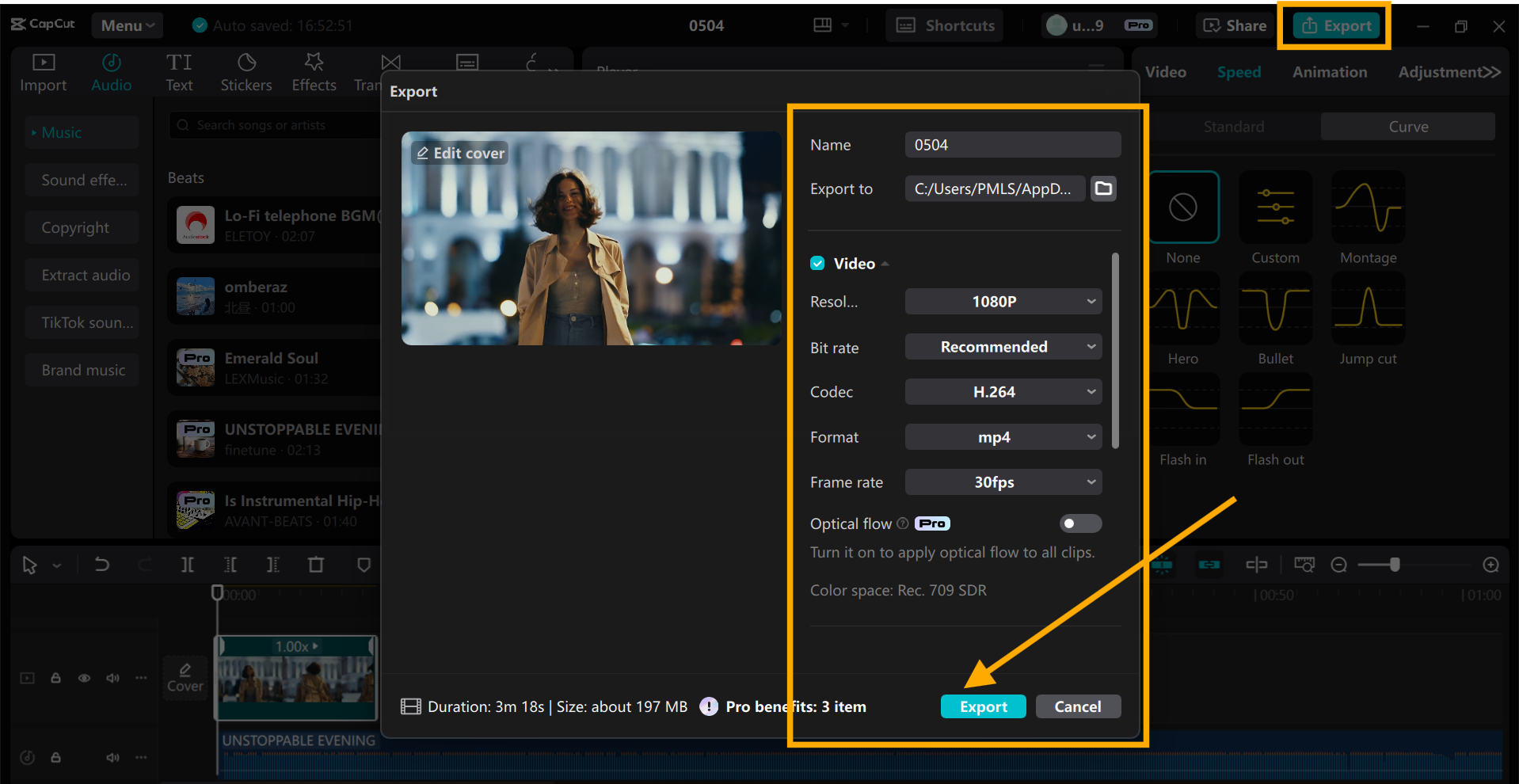The width and height of the screenshot is (1519, 784).
Task: Choose the Jump cut speed curve preset
Action: 1369,309
